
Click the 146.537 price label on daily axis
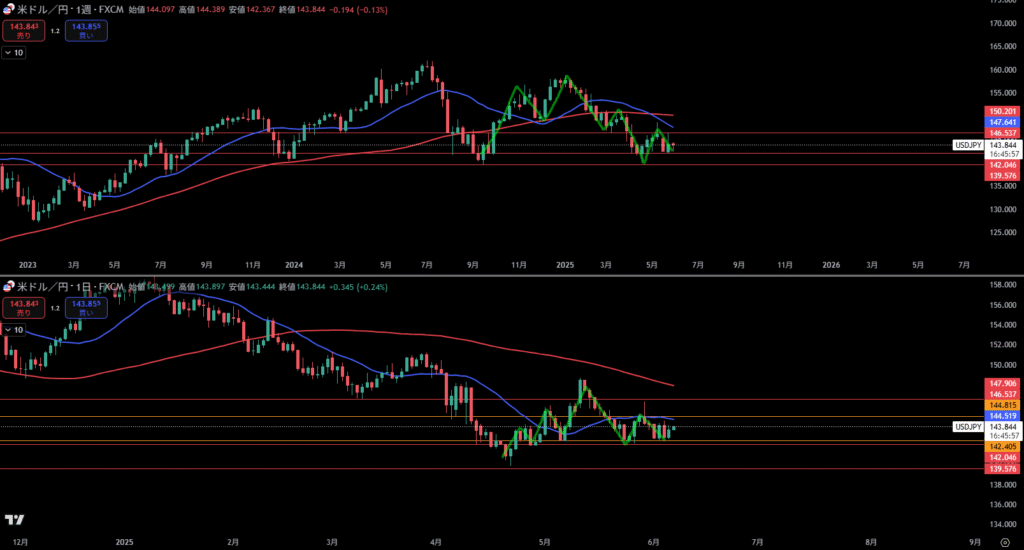tap(1002, 395)
